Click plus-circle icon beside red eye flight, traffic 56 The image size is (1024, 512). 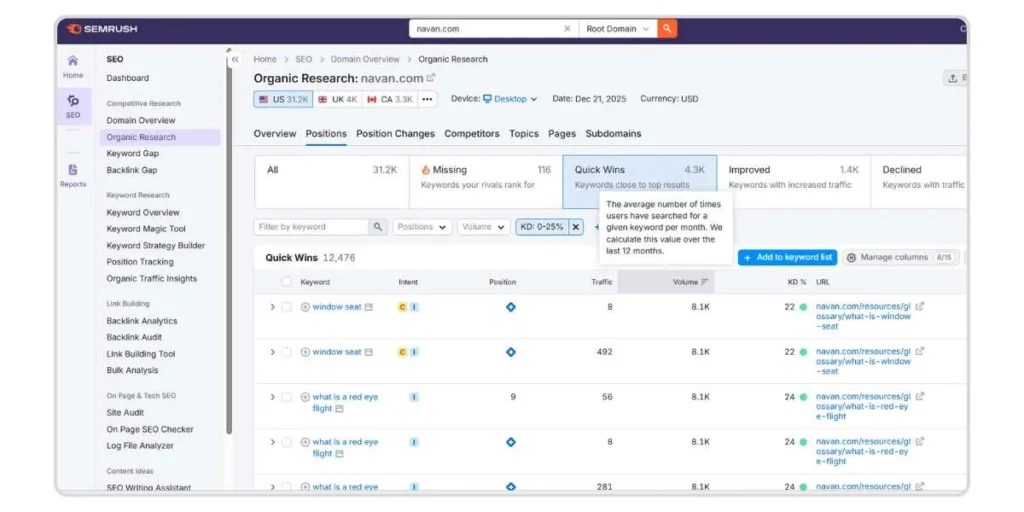click(x=305, y=397)
